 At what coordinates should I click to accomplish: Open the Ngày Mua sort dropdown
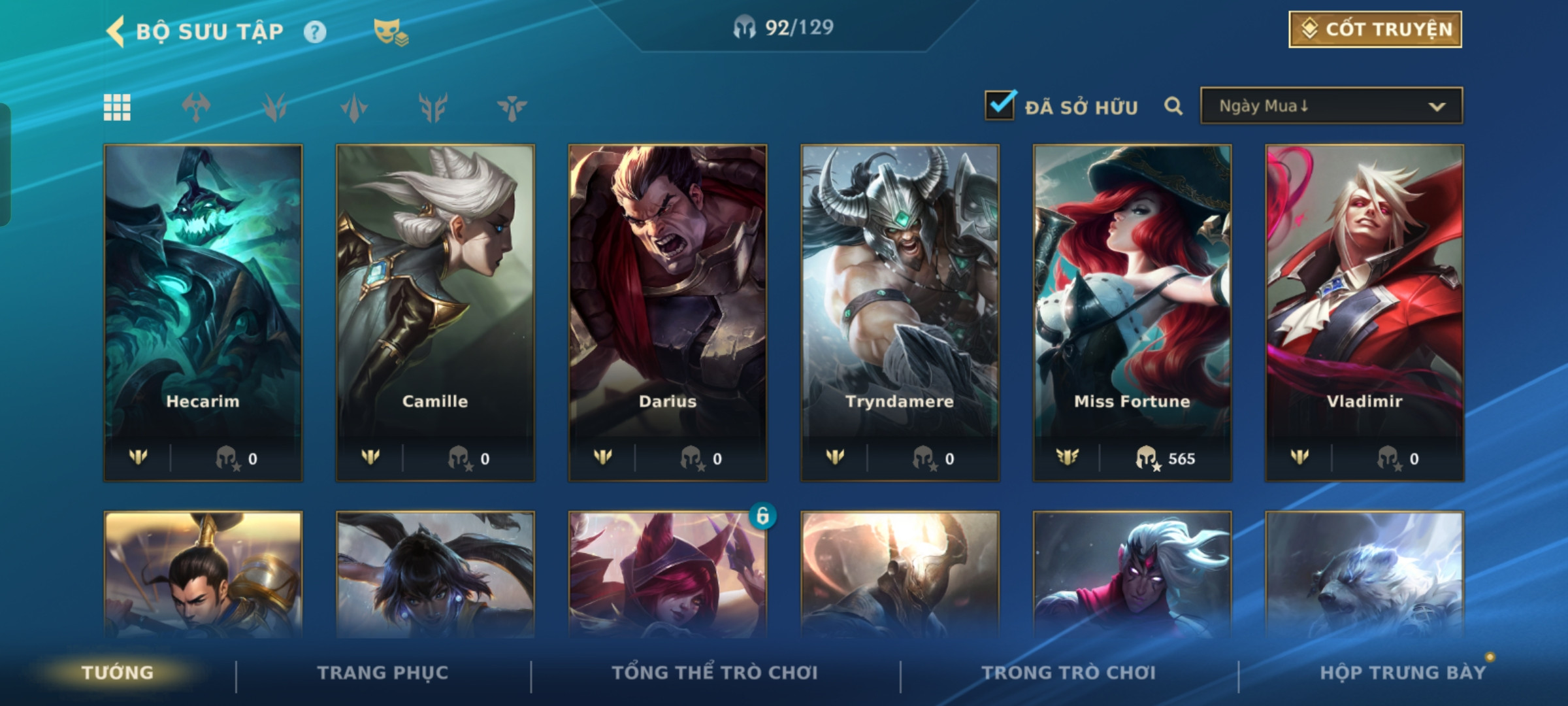tap(1331, 106)
